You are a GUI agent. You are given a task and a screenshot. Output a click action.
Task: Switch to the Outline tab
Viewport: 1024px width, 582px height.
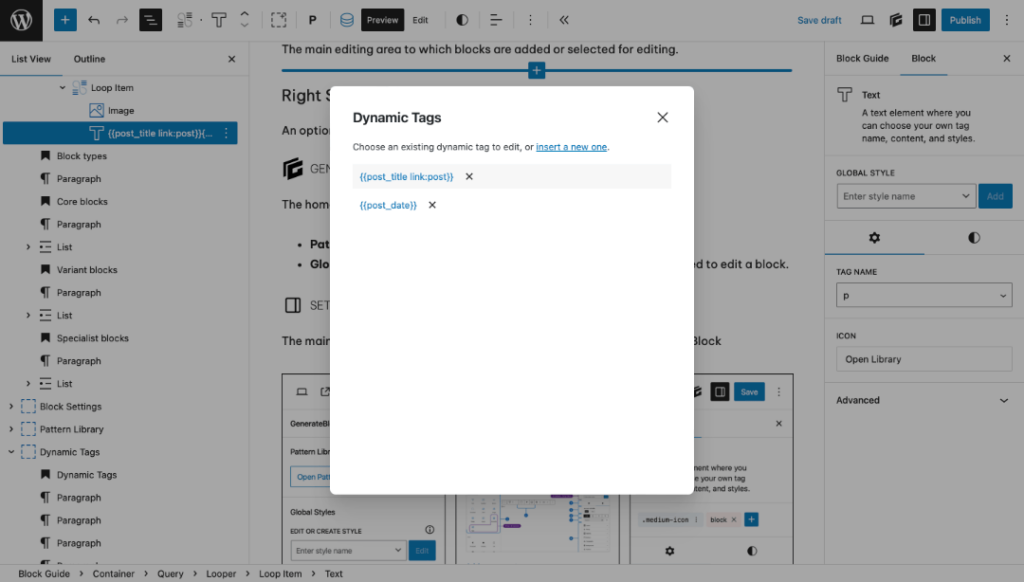coord(89,59)
